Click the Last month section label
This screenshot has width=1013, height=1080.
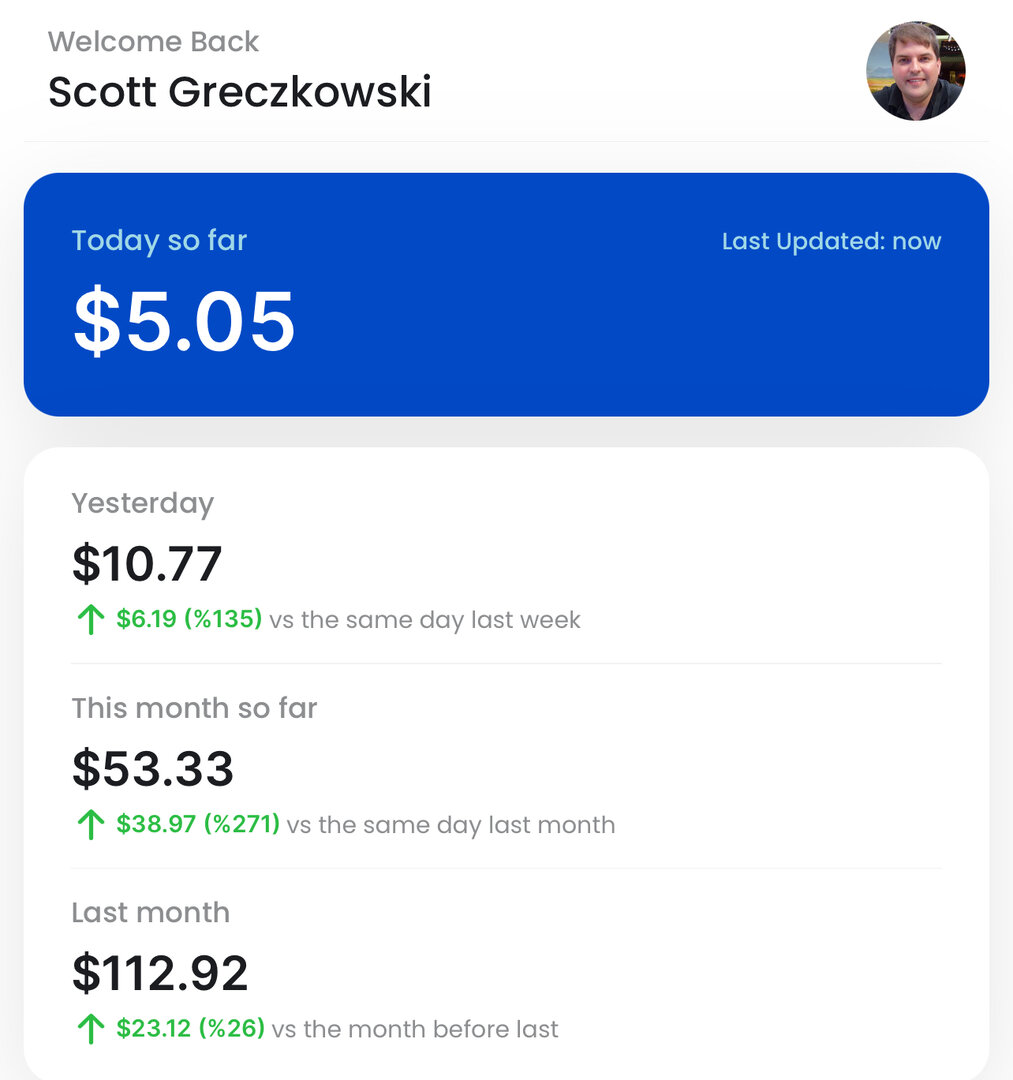(x=151, y=913)
